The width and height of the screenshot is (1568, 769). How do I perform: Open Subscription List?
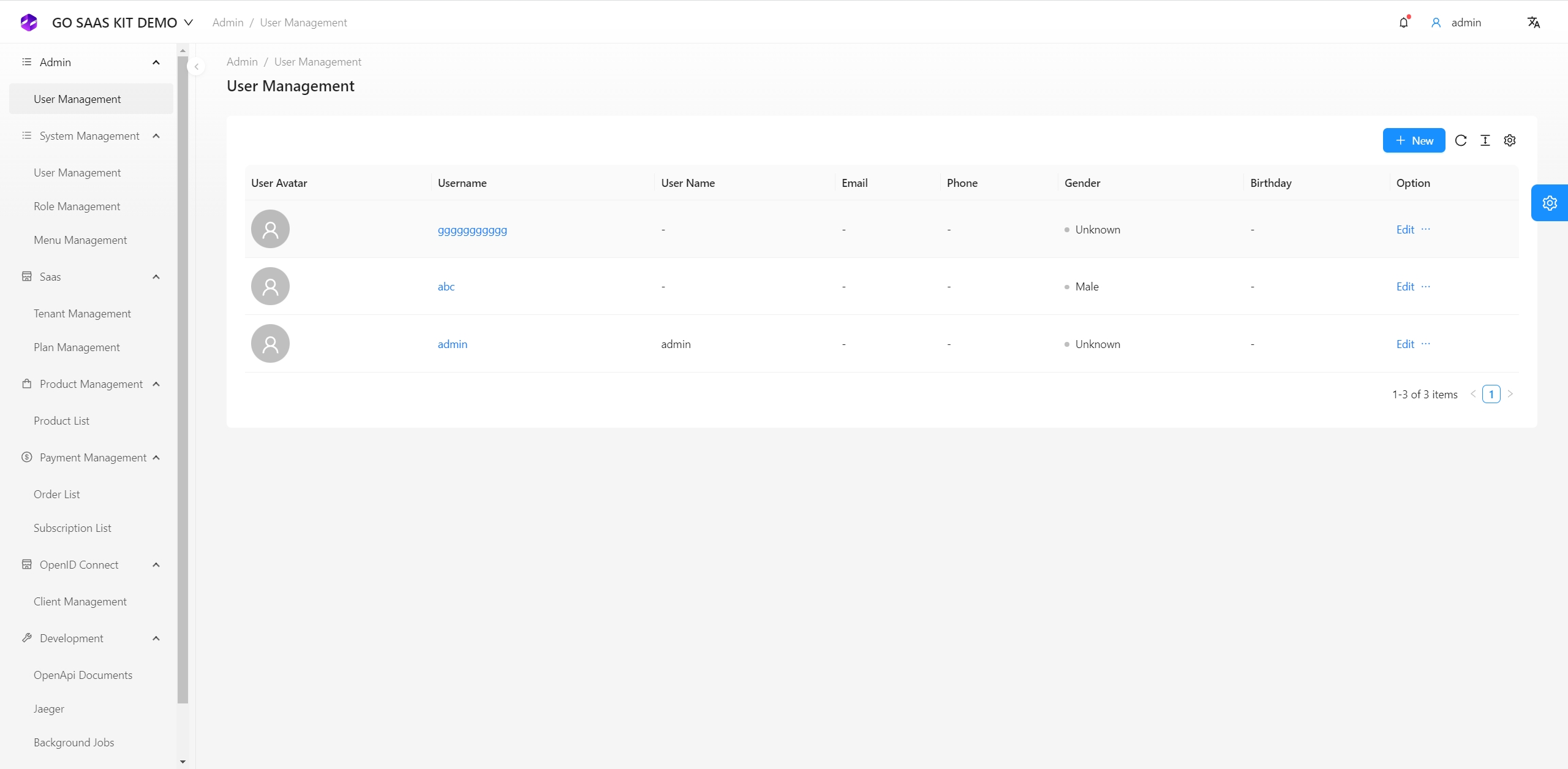91,528
